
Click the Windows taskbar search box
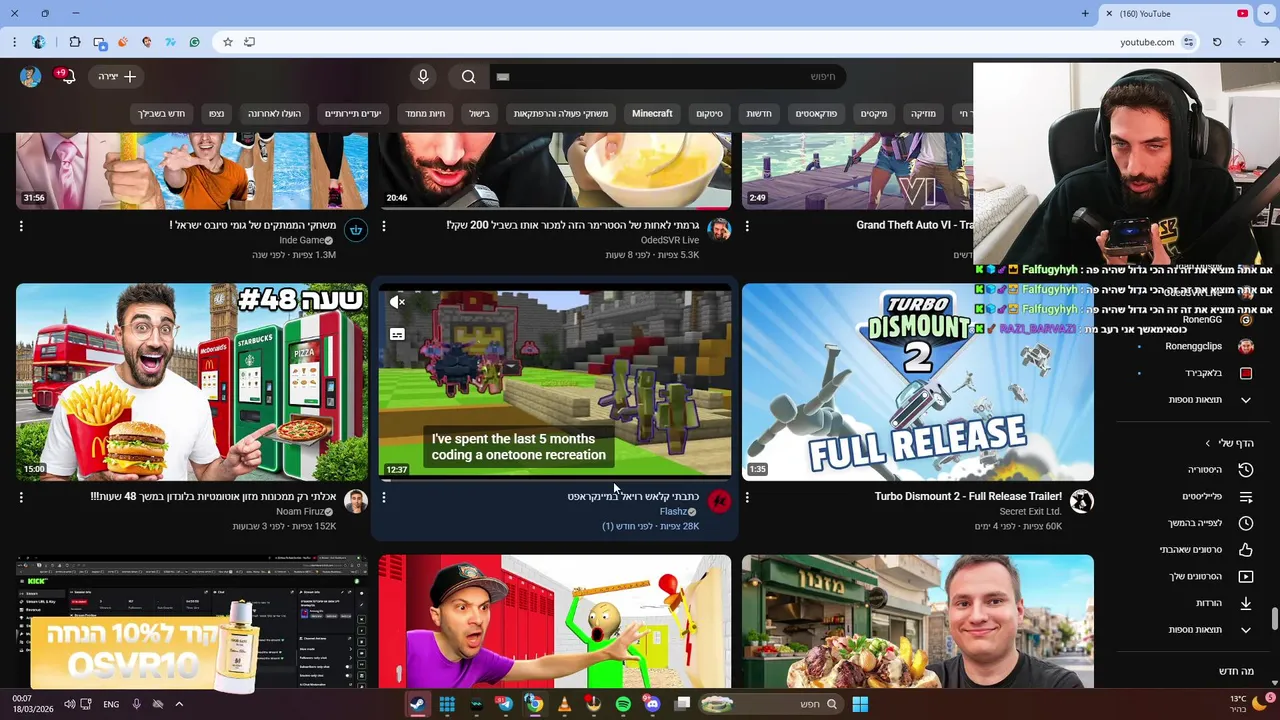pos(770,704)
